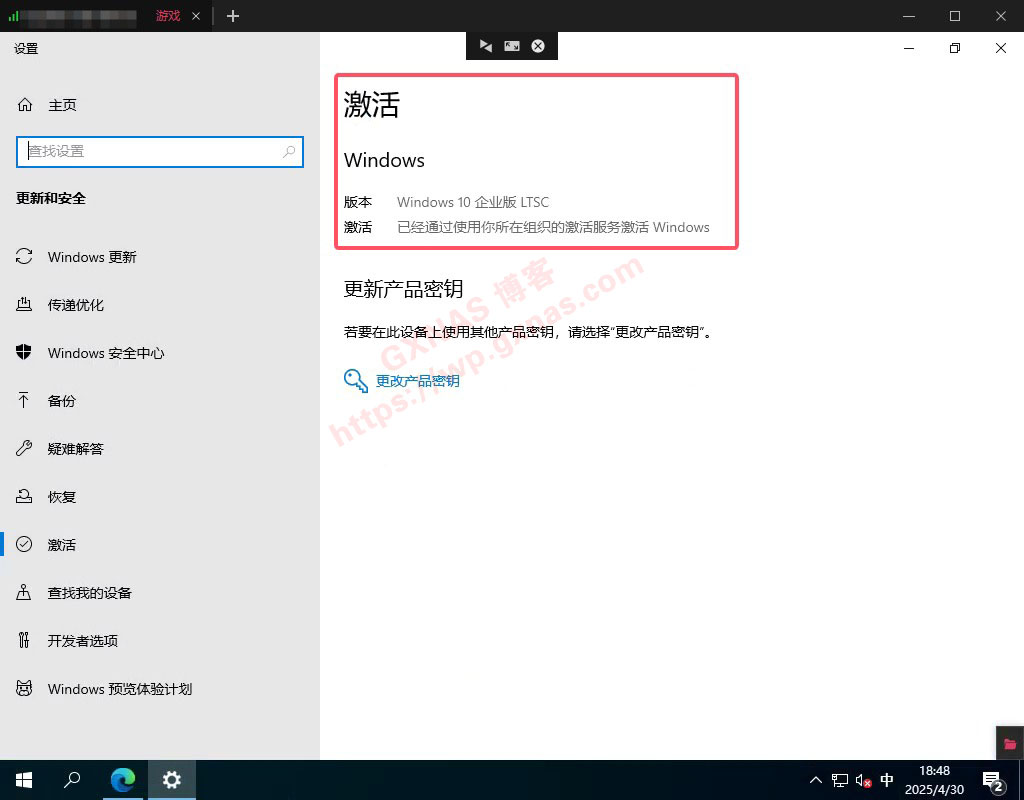Image resolution: width=1024 pixels, height=800 pixels.
Task: Click the muted volume icon in the tray
Action: (863, 780)
